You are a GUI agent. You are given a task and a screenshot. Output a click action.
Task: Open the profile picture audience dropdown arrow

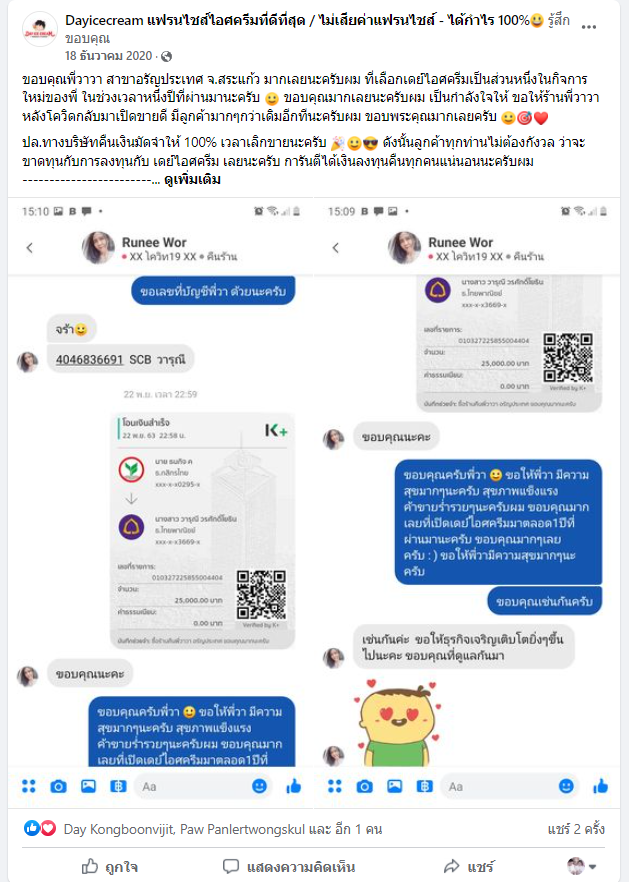coord(592,867)
